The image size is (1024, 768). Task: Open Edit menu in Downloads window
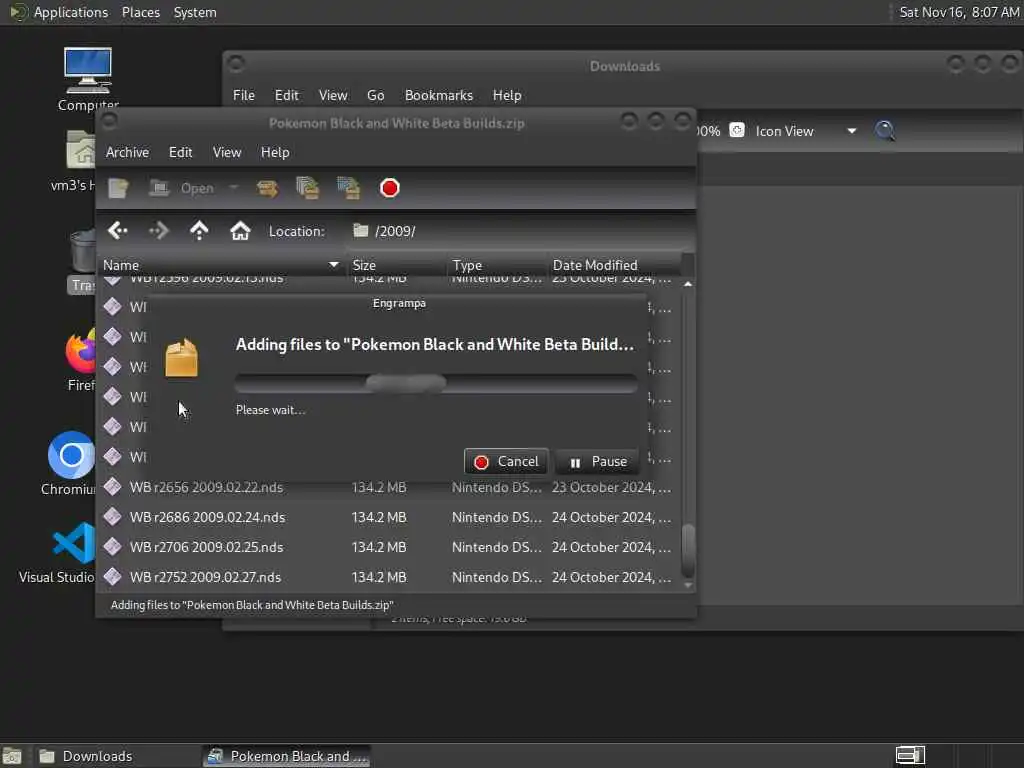point(287,95)
